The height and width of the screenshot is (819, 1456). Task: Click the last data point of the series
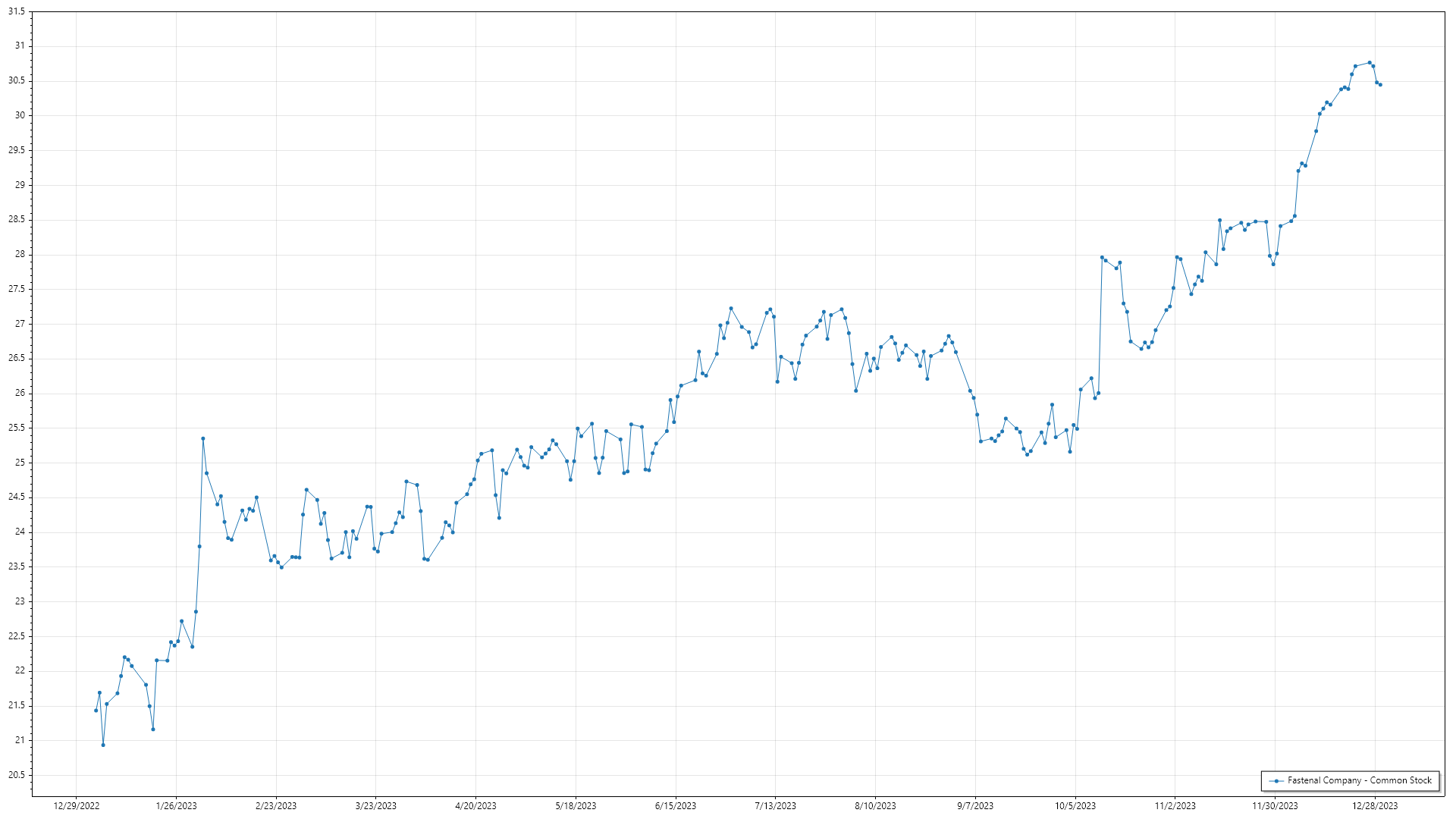[x=1380, y=85]
